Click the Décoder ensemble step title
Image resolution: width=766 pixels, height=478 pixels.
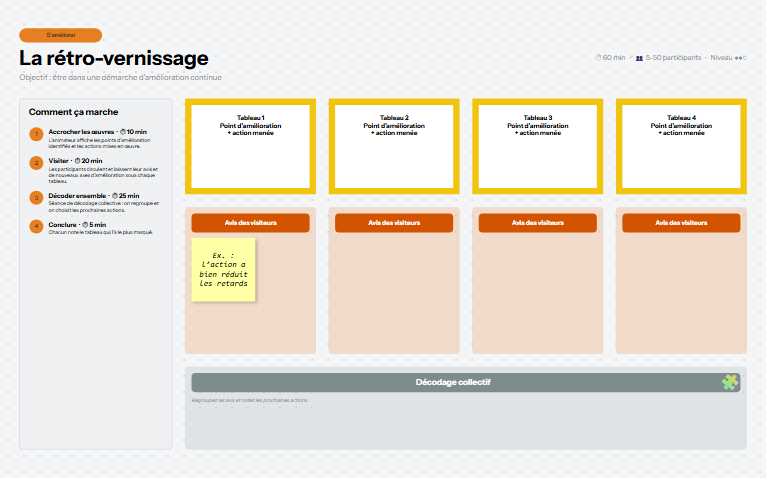77,196
